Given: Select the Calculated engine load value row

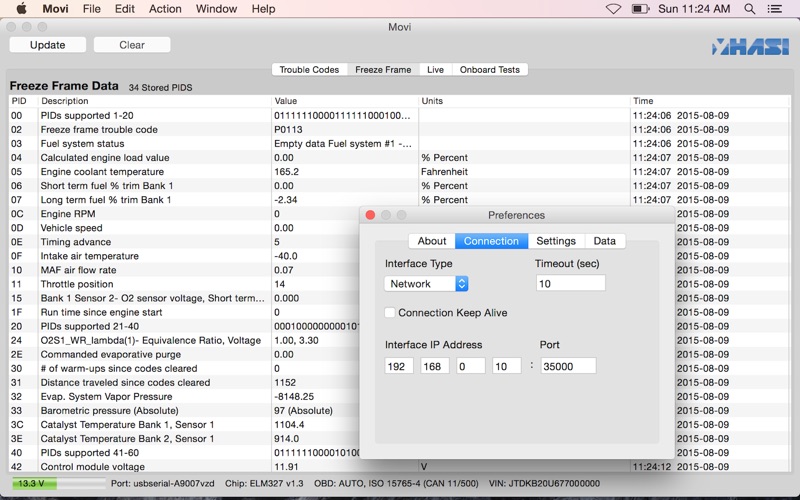Looking at the screenshot, I should point(399,158).
